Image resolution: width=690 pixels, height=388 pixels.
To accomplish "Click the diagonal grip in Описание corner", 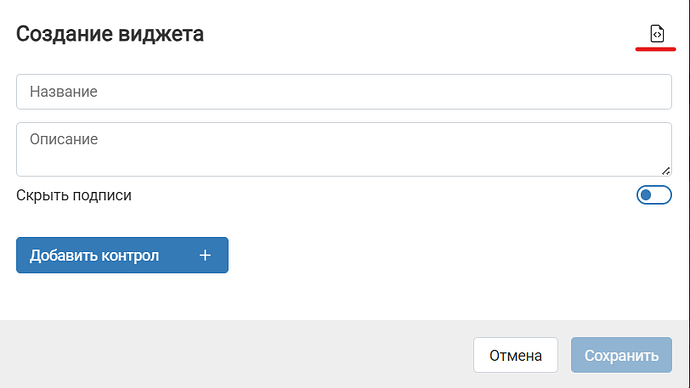I will click(666, 171).
